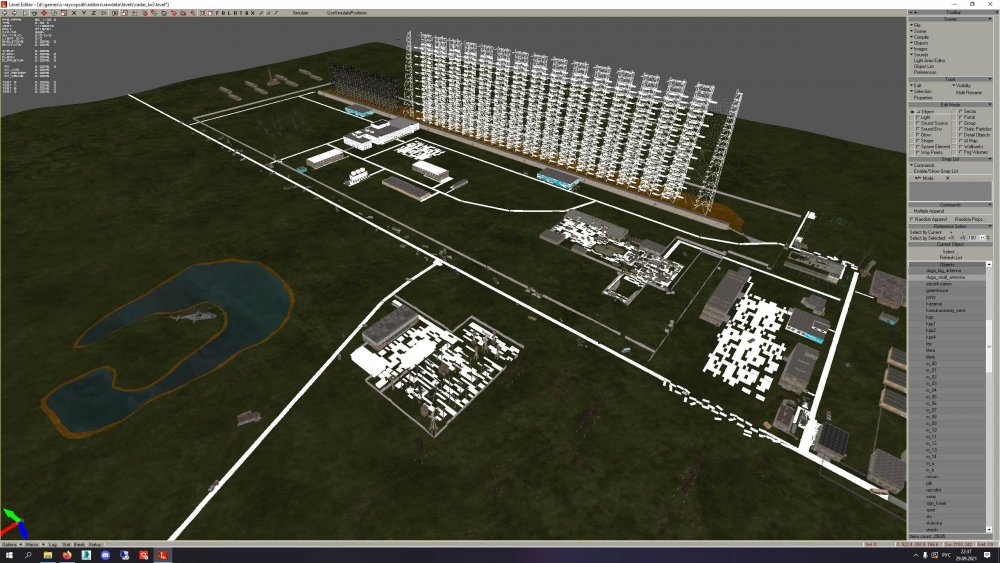1000x563 pixels.
Task: Click the Undo arrow icon in toolbar
Action: point(5,13)
